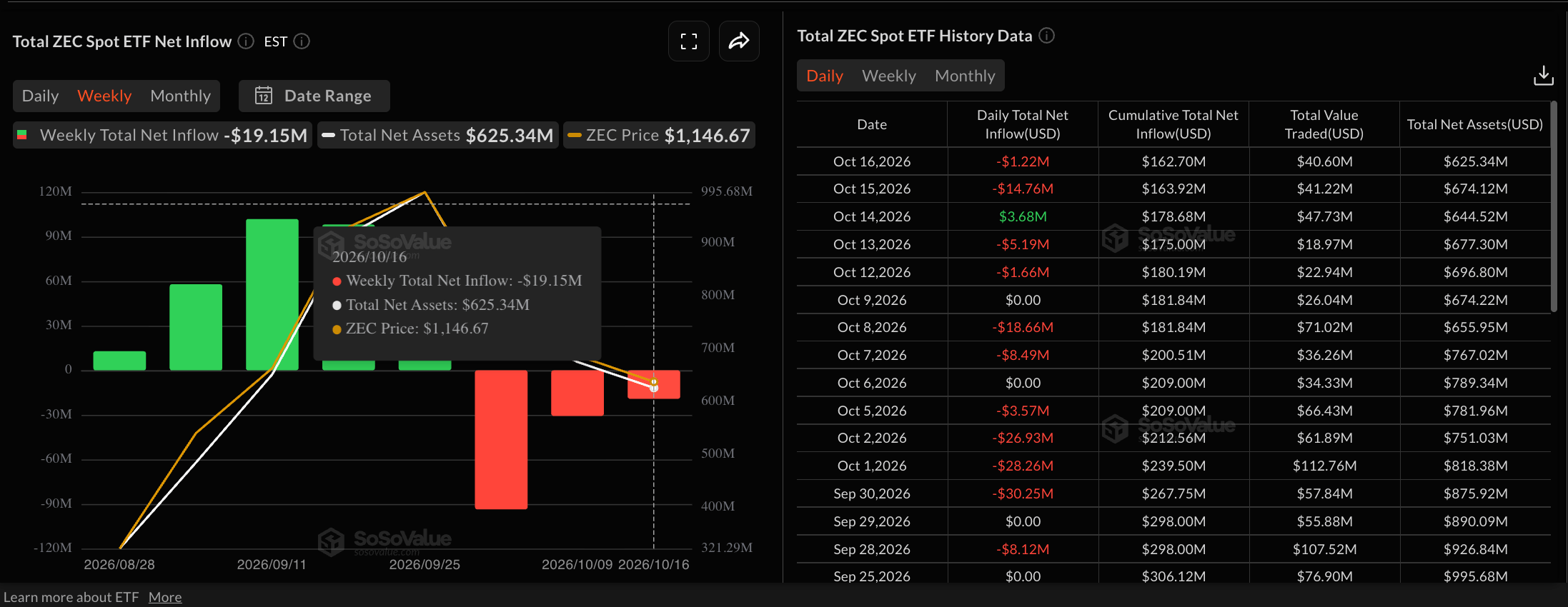Select Daily tab in History Data
The height and width of the screenshot is (607, 1568).
tap(825, 76)
